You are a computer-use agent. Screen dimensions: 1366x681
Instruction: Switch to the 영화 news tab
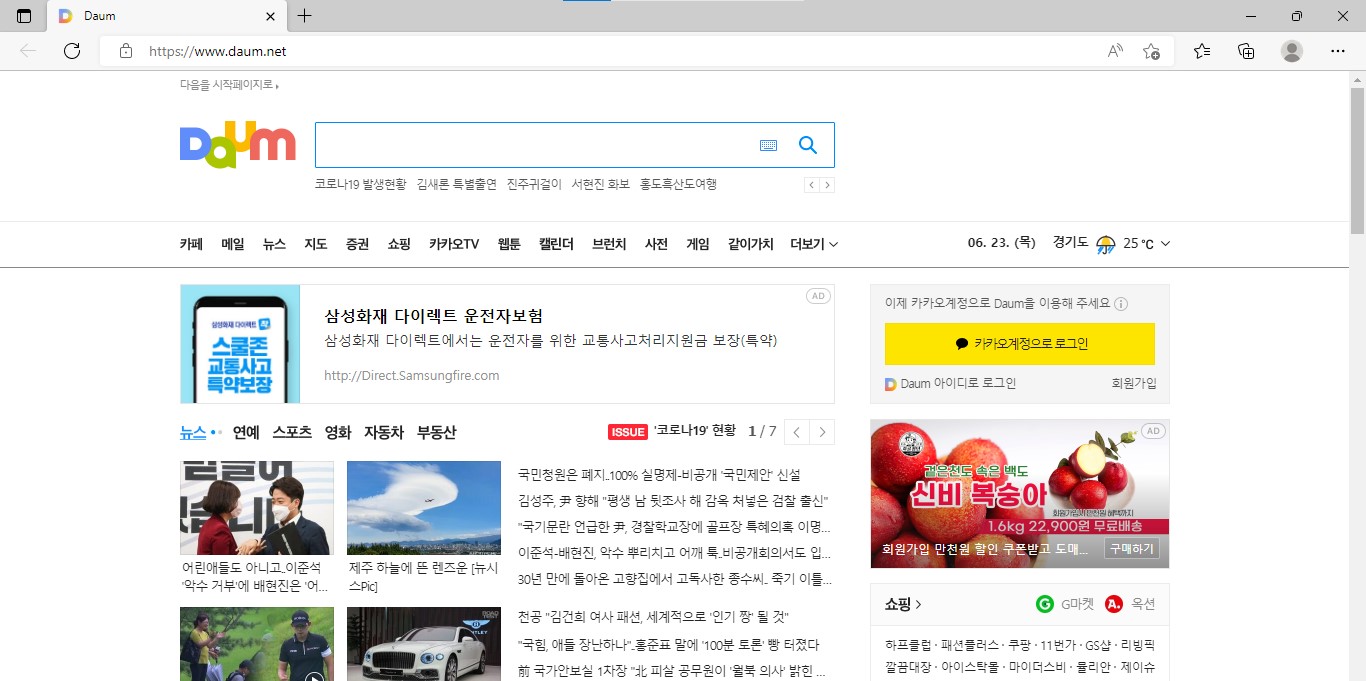[338, 432]
